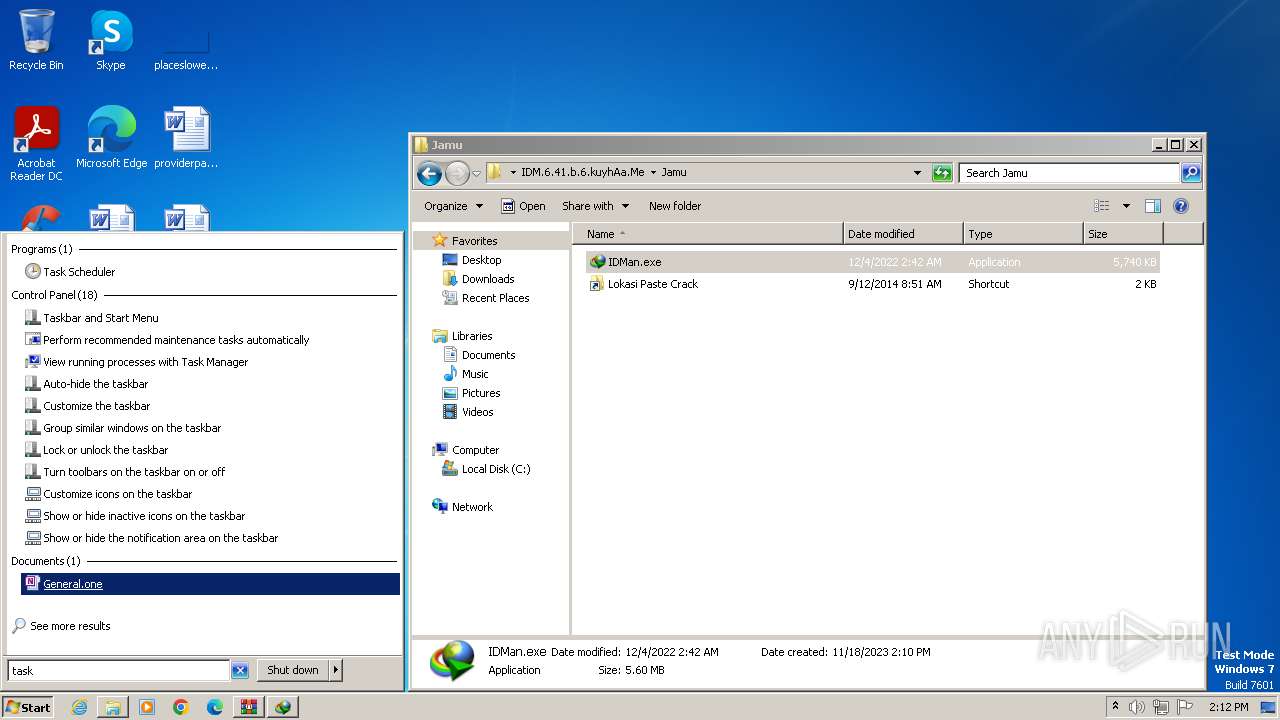
Task: Select the Microsoft Edge desktop shortcut
Action: point(111,138)
